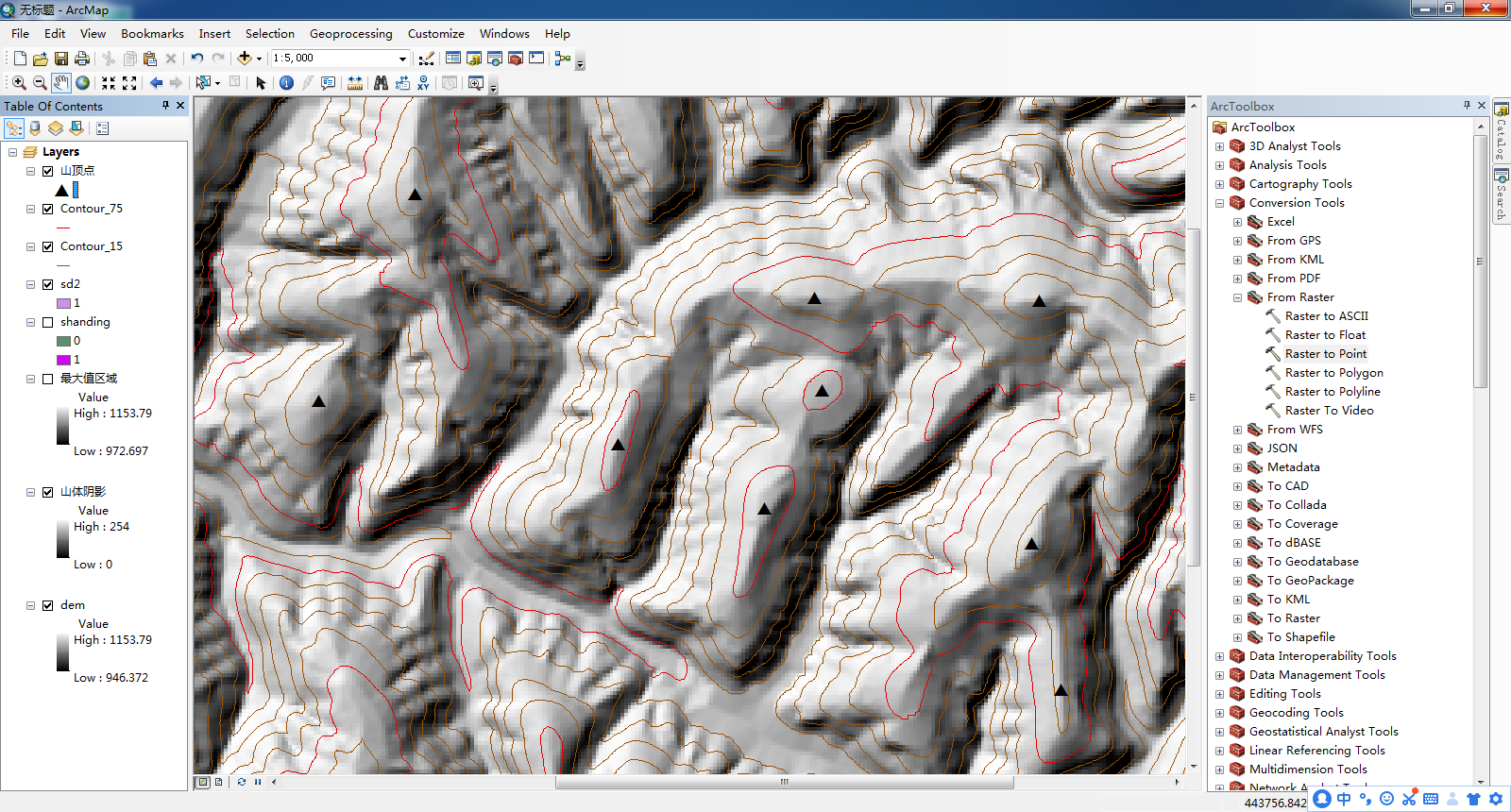Click the Go To XY tool
Viewport: 1511px width, 812px height.
[423, 83]
